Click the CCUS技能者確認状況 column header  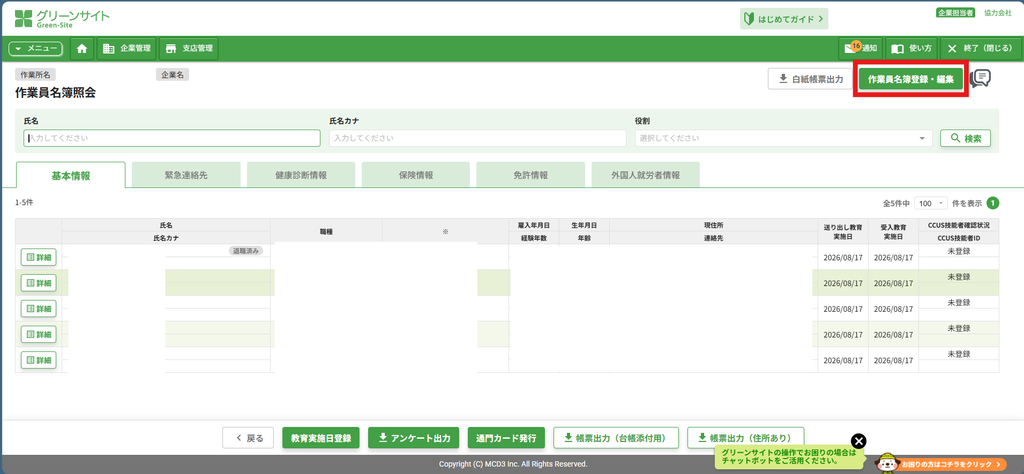pos(959,225)
